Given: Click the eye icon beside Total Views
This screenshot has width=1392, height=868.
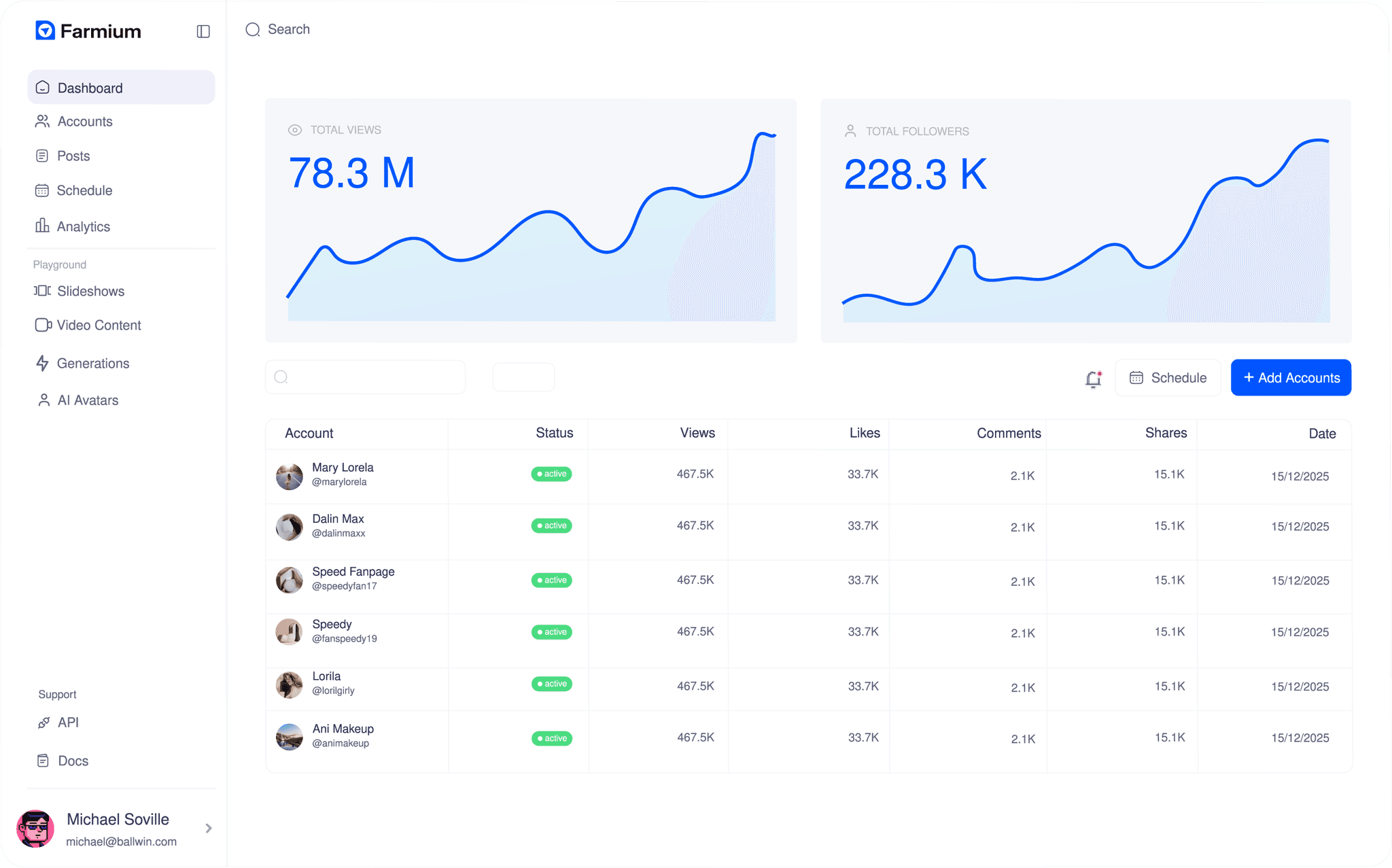Looking at the screenshot, I should [x=294, y=130].
